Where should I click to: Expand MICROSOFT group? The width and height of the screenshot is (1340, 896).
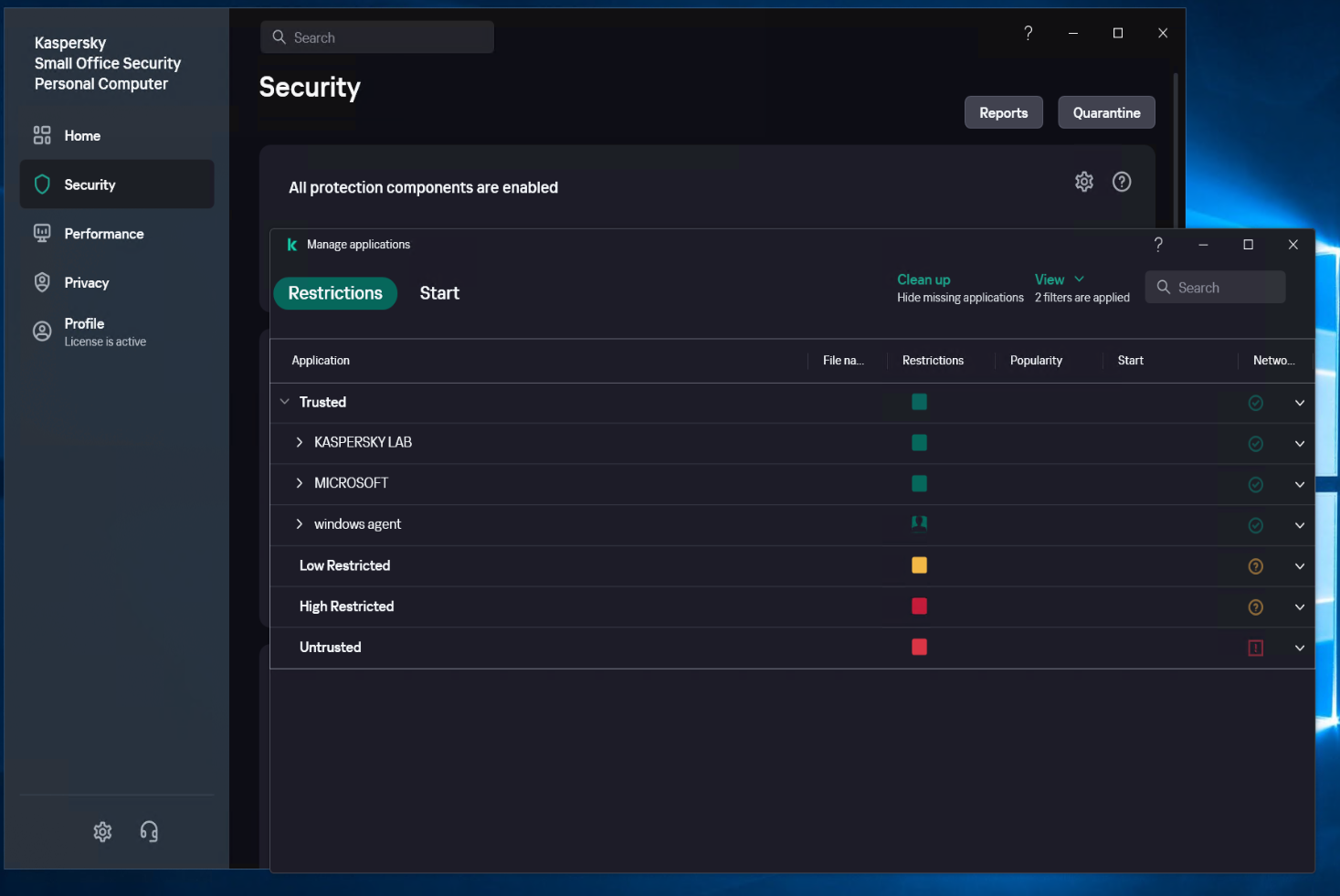[299, 483]
